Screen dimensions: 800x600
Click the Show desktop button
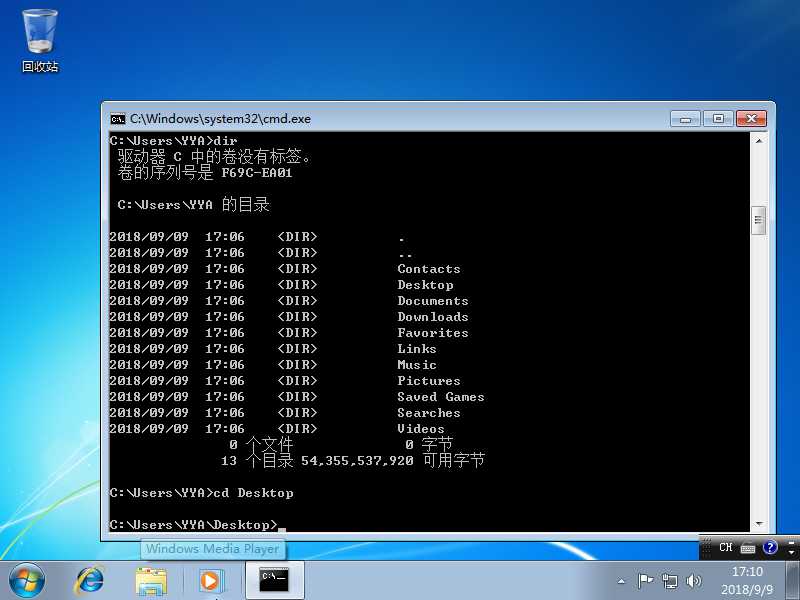click(x=793, y=581)
